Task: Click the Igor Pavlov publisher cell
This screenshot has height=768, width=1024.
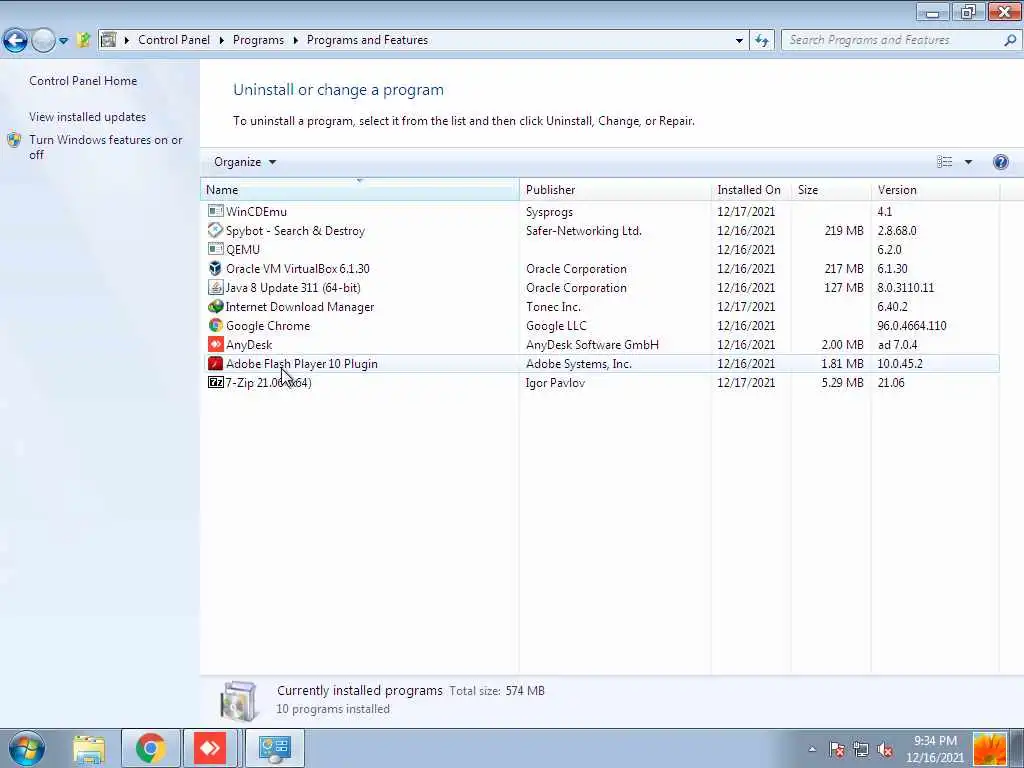Action: pyautogui.click(x=555, y=383)
